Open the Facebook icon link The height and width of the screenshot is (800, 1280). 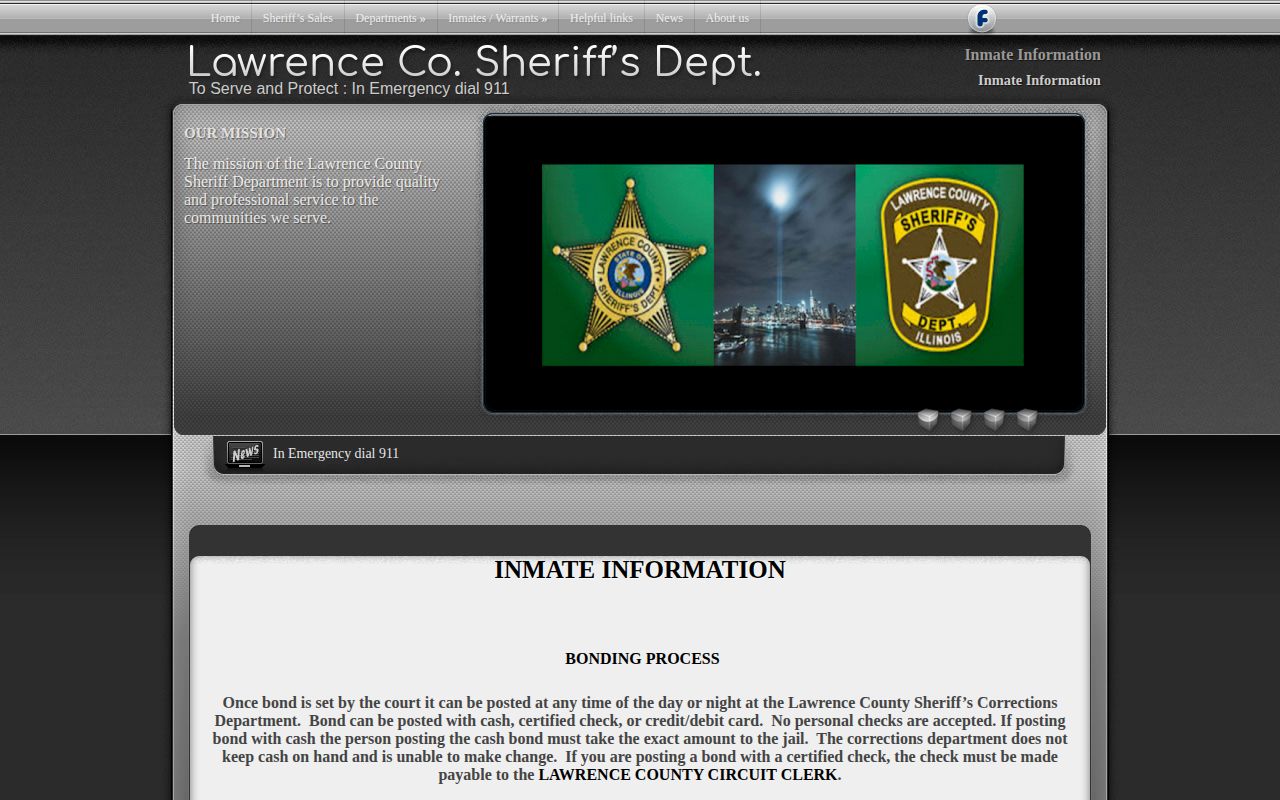tap(982, 18)
